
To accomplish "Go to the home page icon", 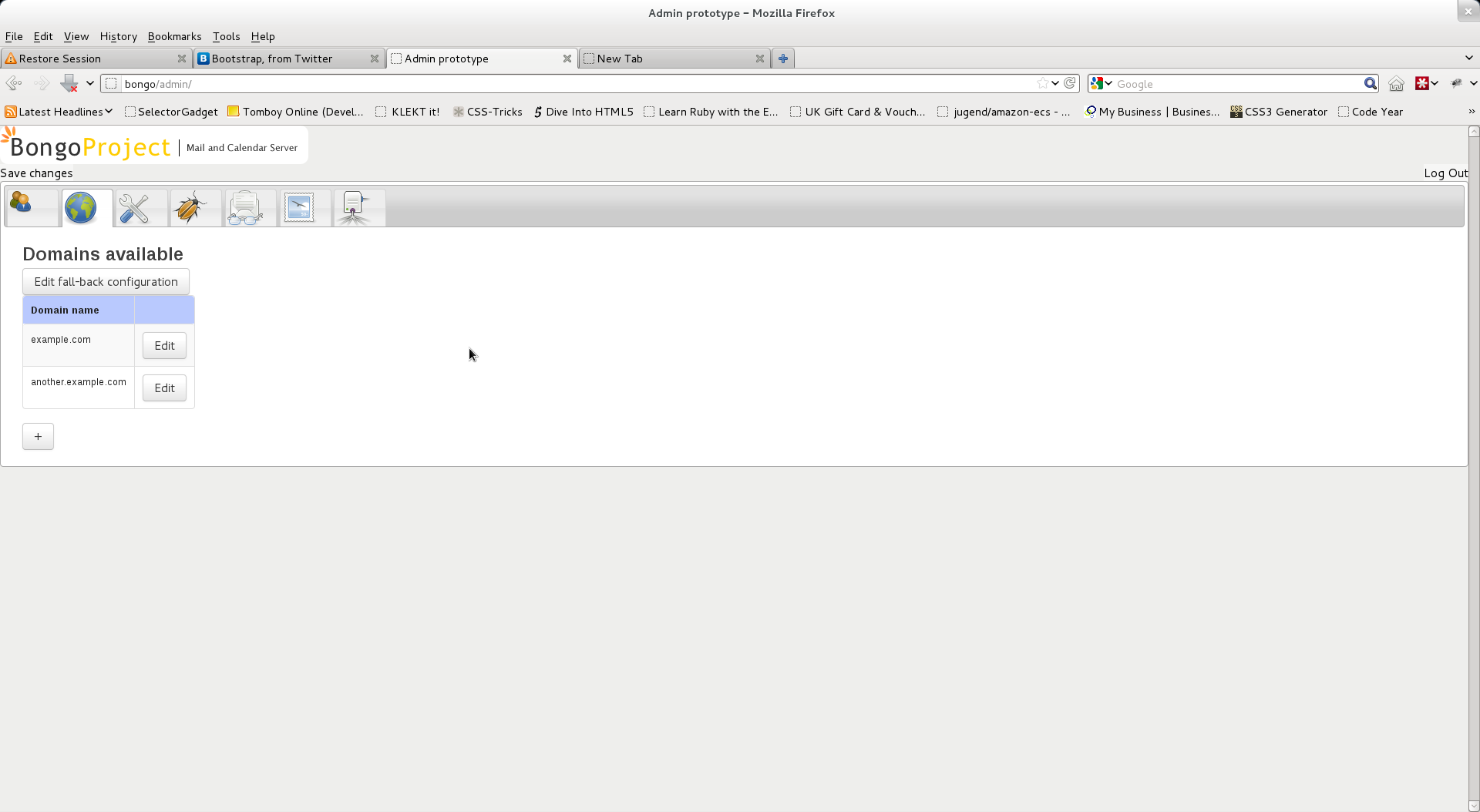I will pyautogui.click(x=1396, y=83).
